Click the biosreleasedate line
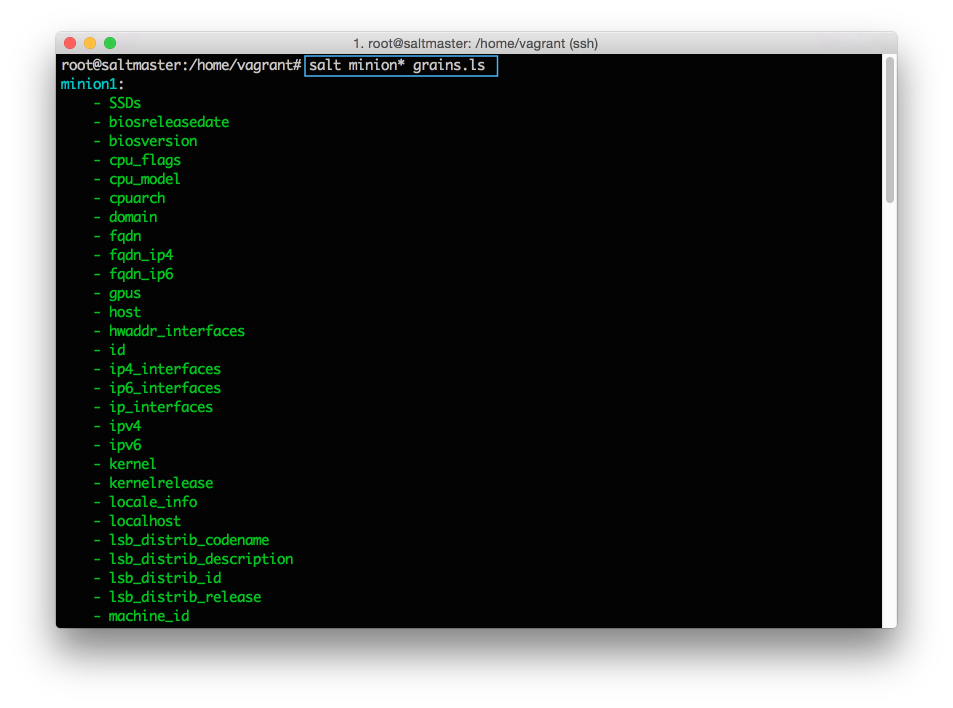953x708 pixels. tap(169, 122)
